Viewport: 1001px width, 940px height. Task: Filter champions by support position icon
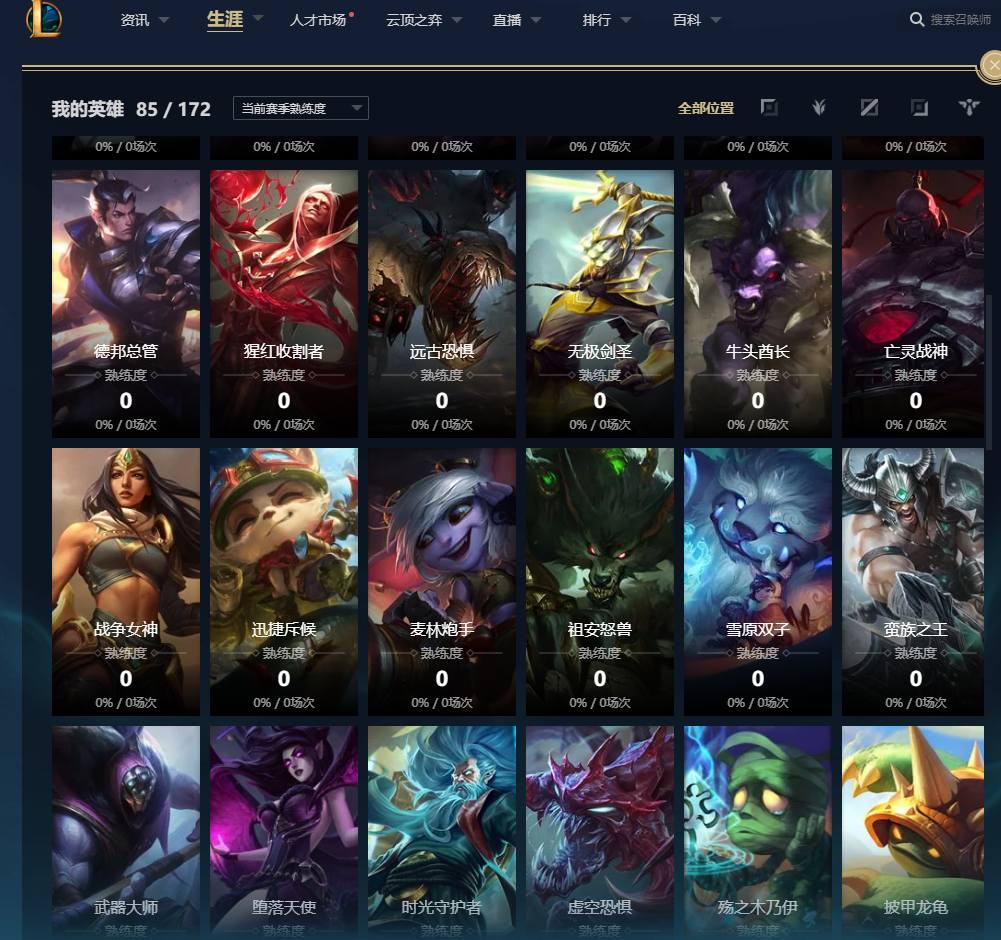pyautogui.click(x=969, y=108)
